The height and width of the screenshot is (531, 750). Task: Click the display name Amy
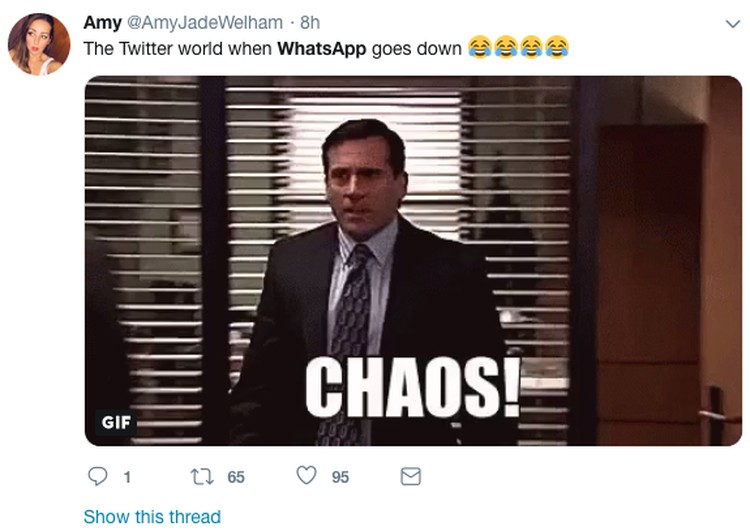[102, 22]
